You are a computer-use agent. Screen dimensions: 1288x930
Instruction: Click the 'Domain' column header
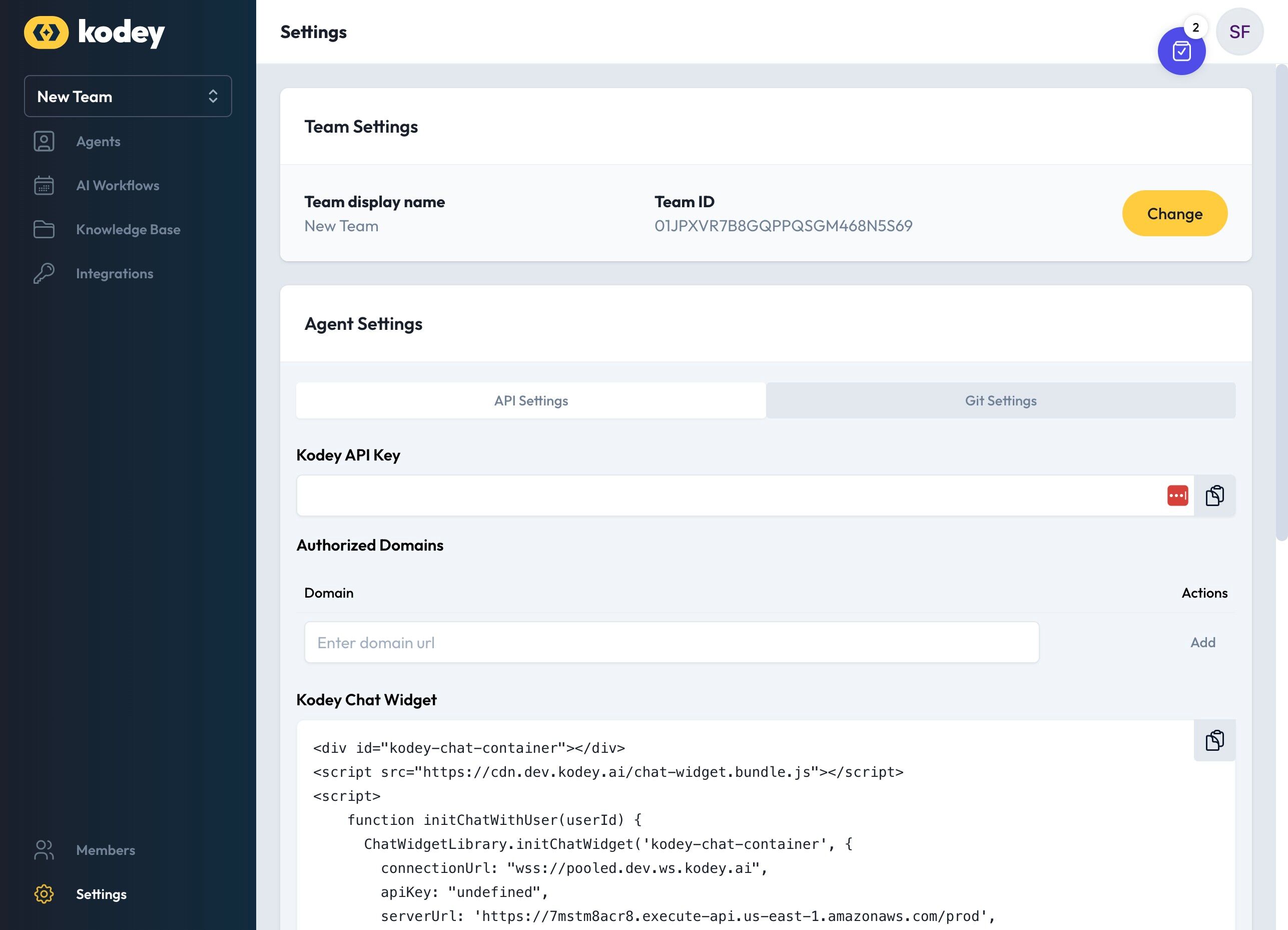point(329,593)
